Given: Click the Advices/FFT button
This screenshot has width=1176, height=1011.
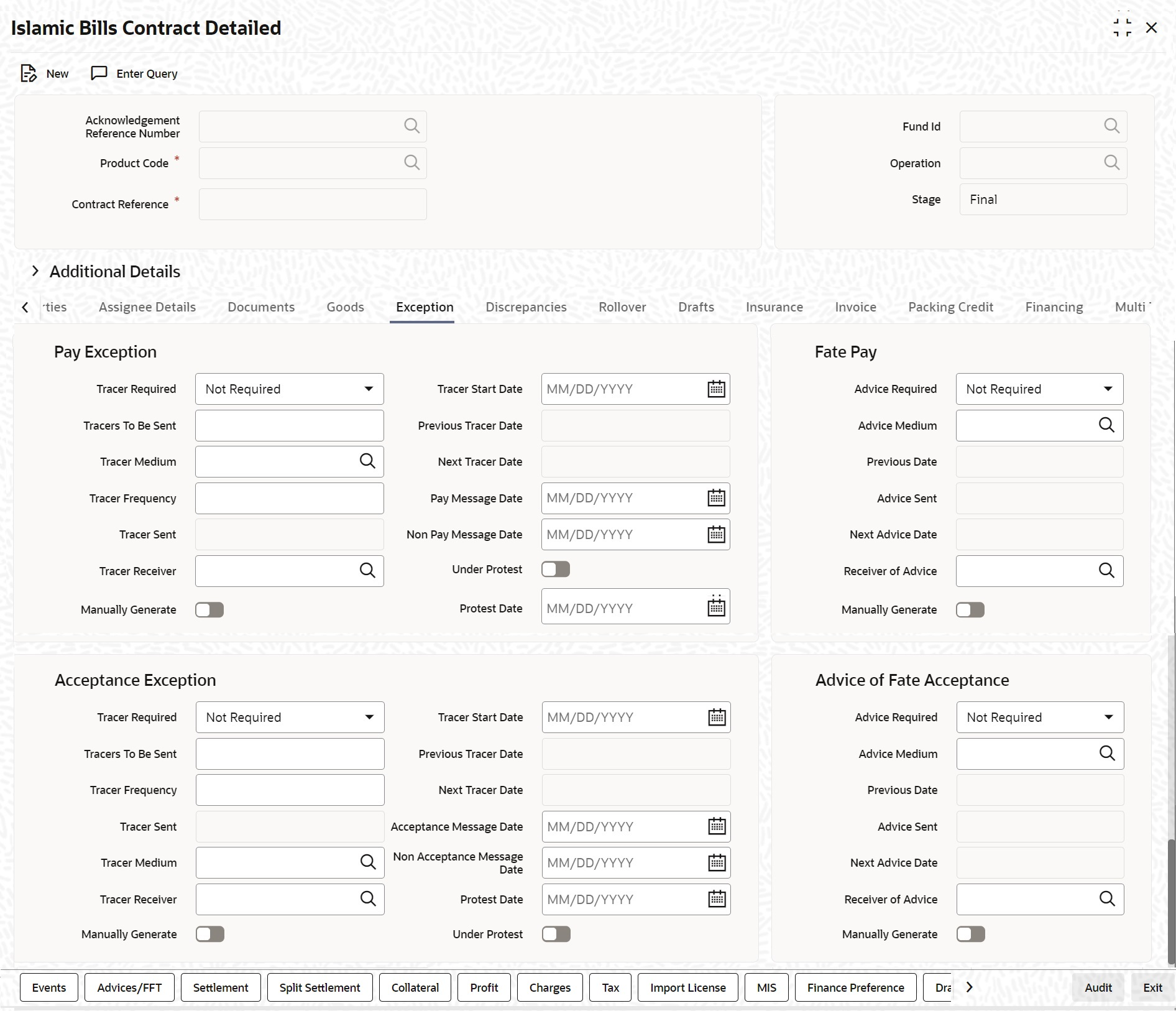Looking at the screenshot, I should click(129, 987).
